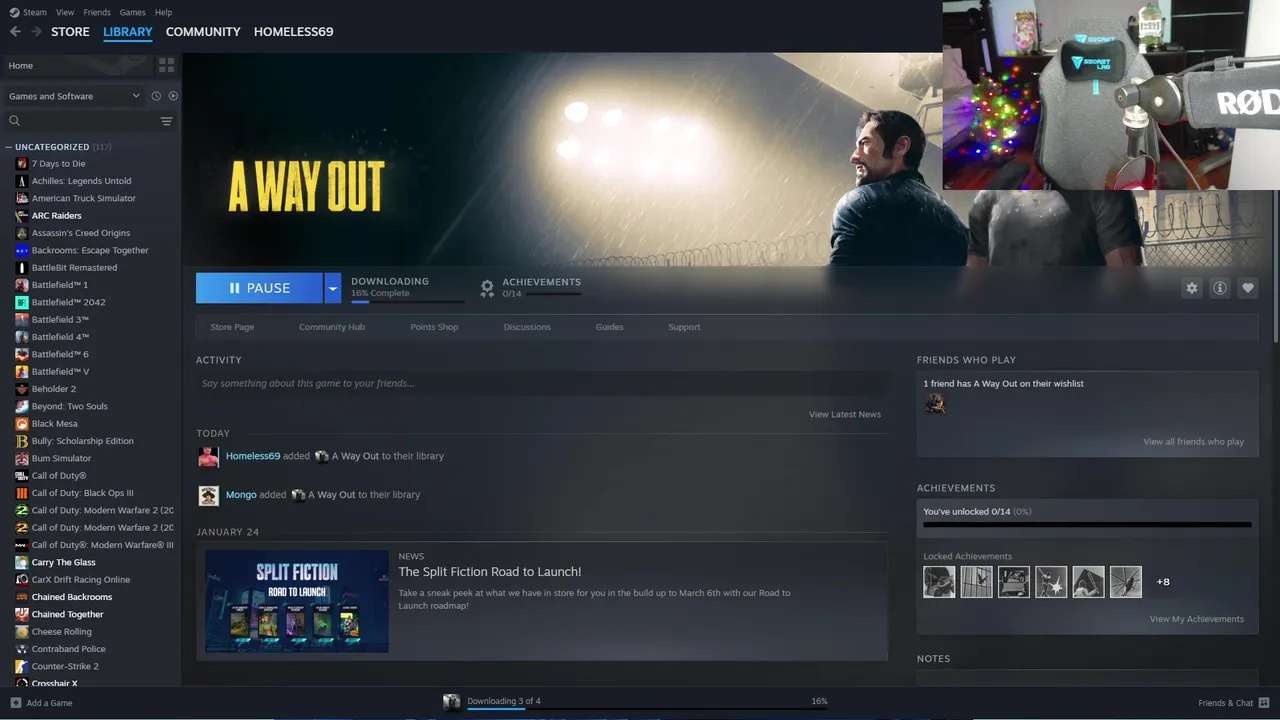Open Games and Software filter dropdown
This screenshot has width=1280, height=720.
point(75,96)
